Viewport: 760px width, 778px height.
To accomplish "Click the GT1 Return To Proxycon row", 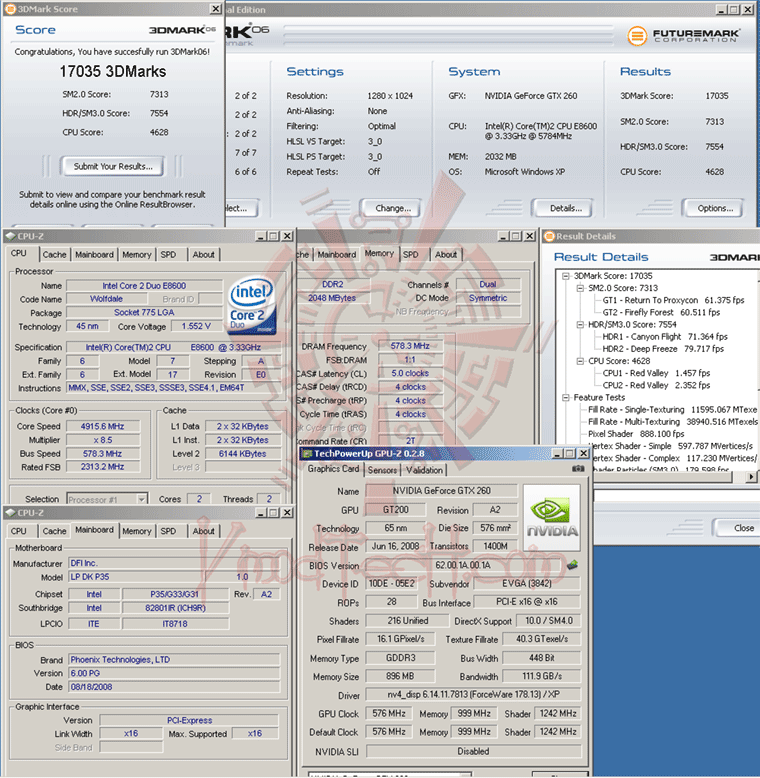I will (x=673, y=300).
